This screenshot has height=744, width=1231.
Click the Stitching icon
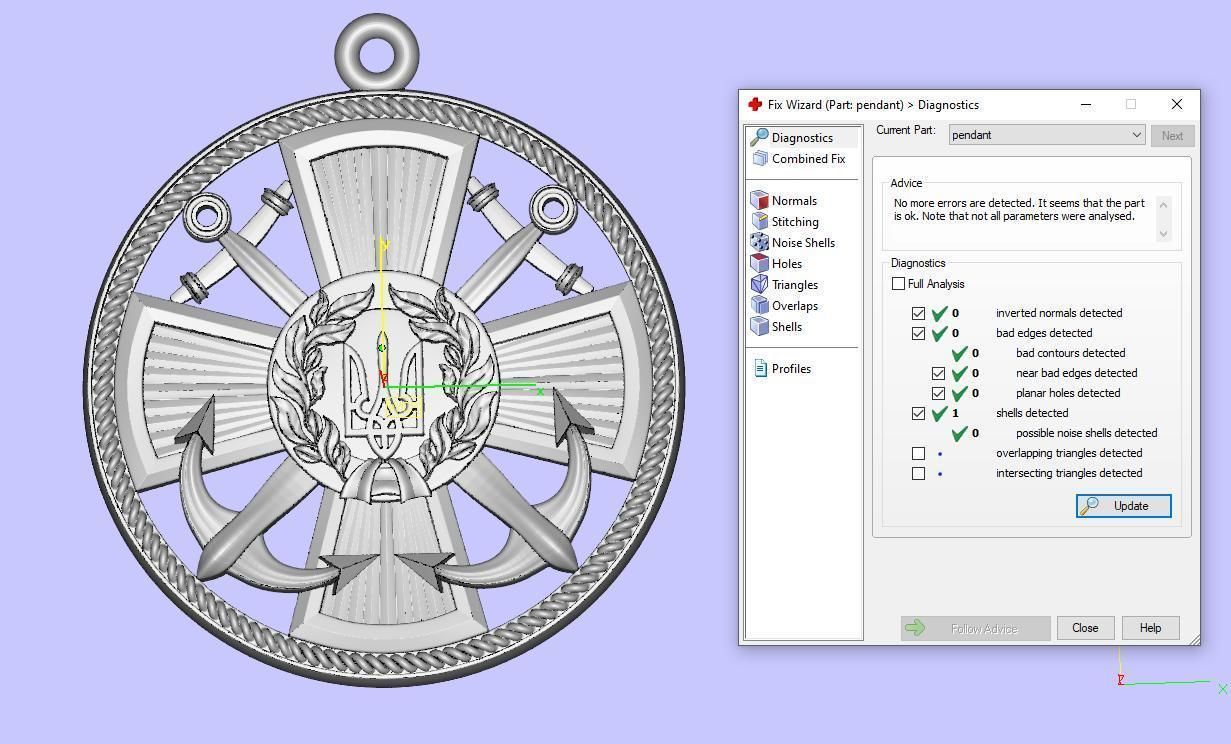coord(759,221)
